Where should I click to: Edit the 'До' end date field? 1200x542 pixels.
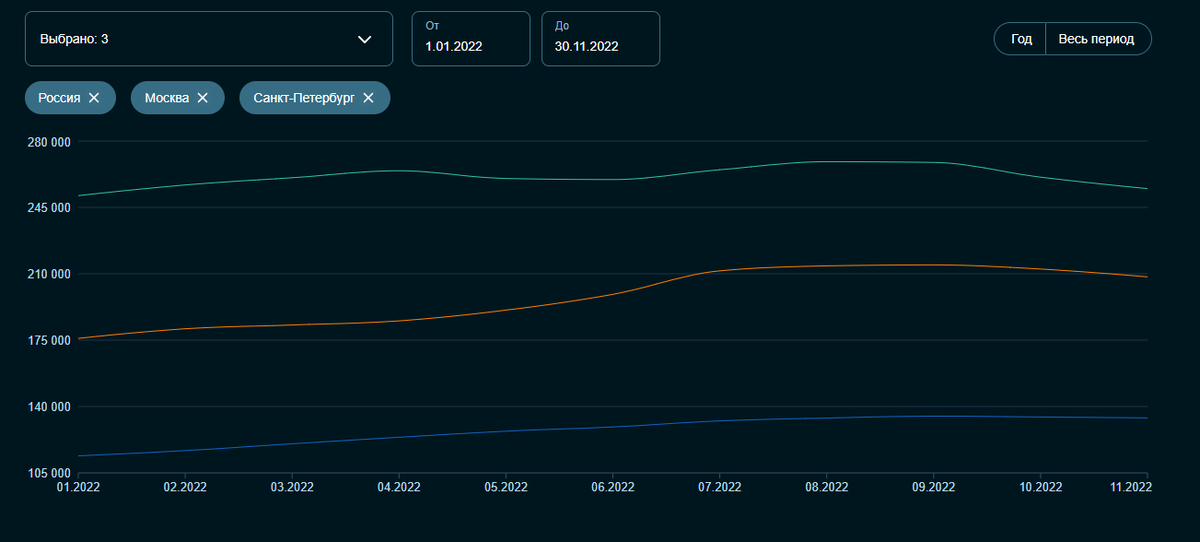click(601, 39)
